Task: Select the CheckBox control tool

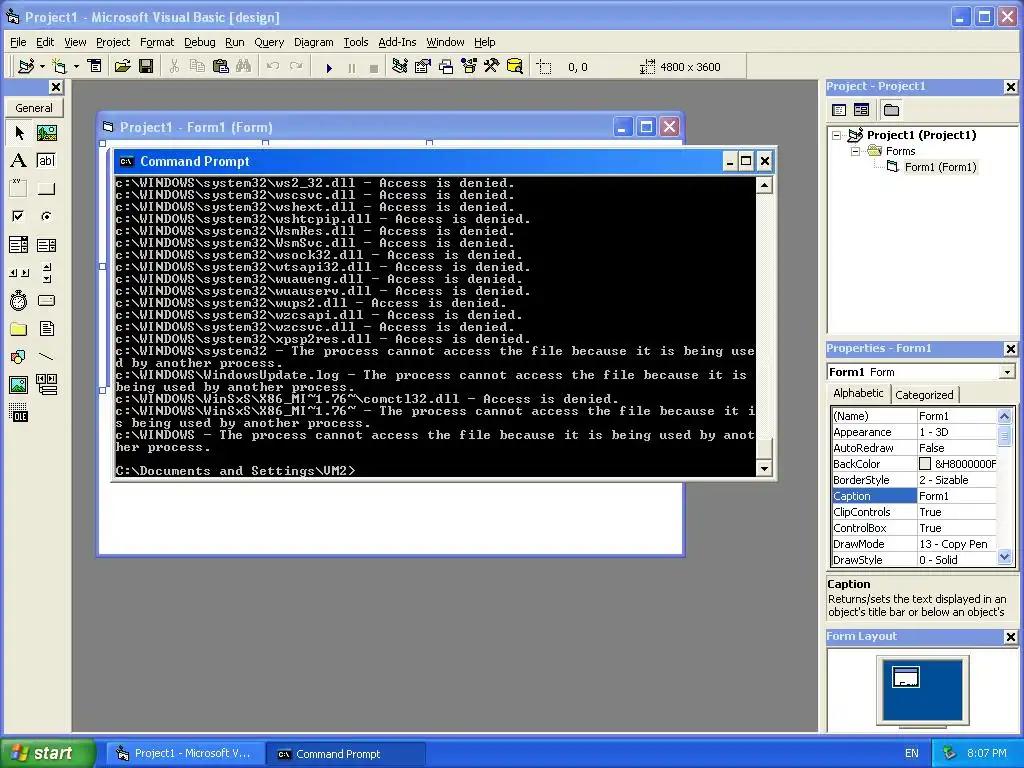Action: [x=19, y=216]
